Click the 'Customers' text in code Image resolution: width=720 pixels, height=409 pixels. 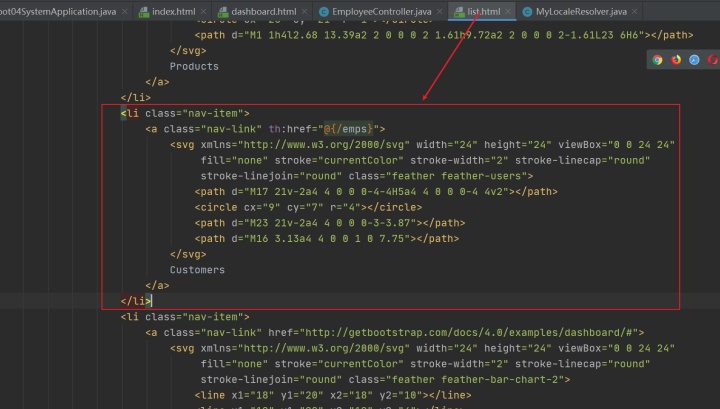(197, 270)
